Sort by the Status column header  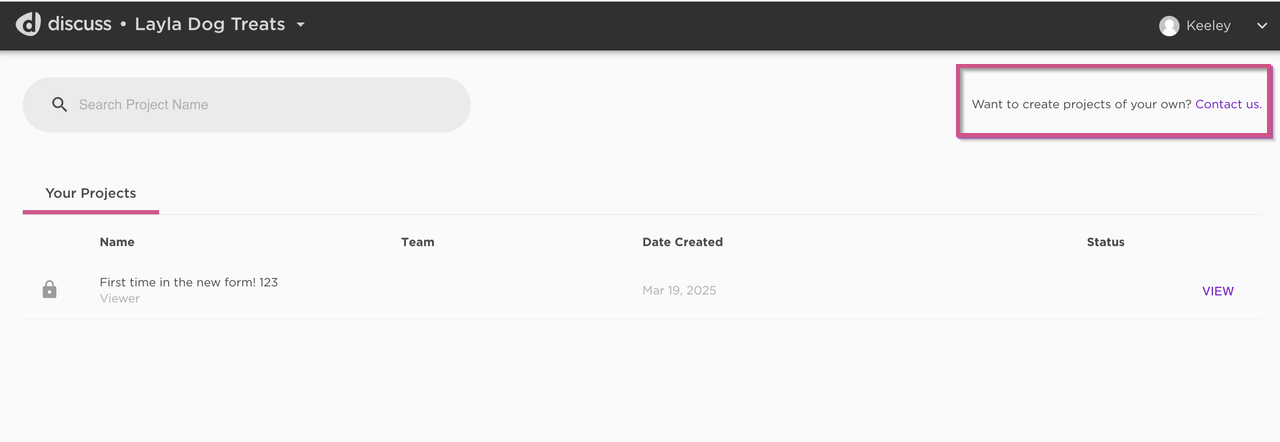point(1106,242)
